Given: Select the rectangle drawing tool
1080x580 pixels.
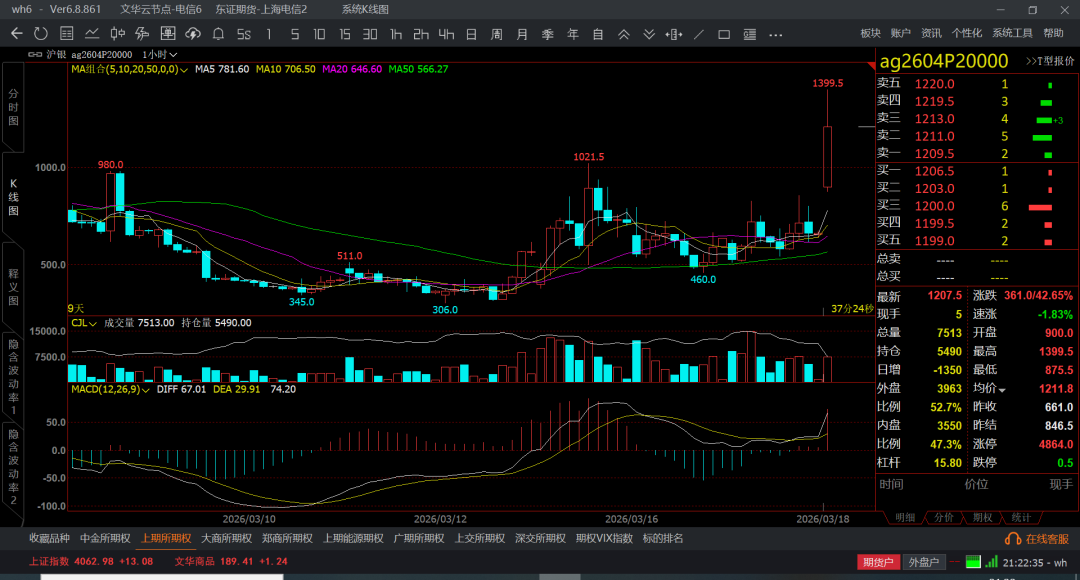Looking at the screenshot, I should click(x=724, y=34).
